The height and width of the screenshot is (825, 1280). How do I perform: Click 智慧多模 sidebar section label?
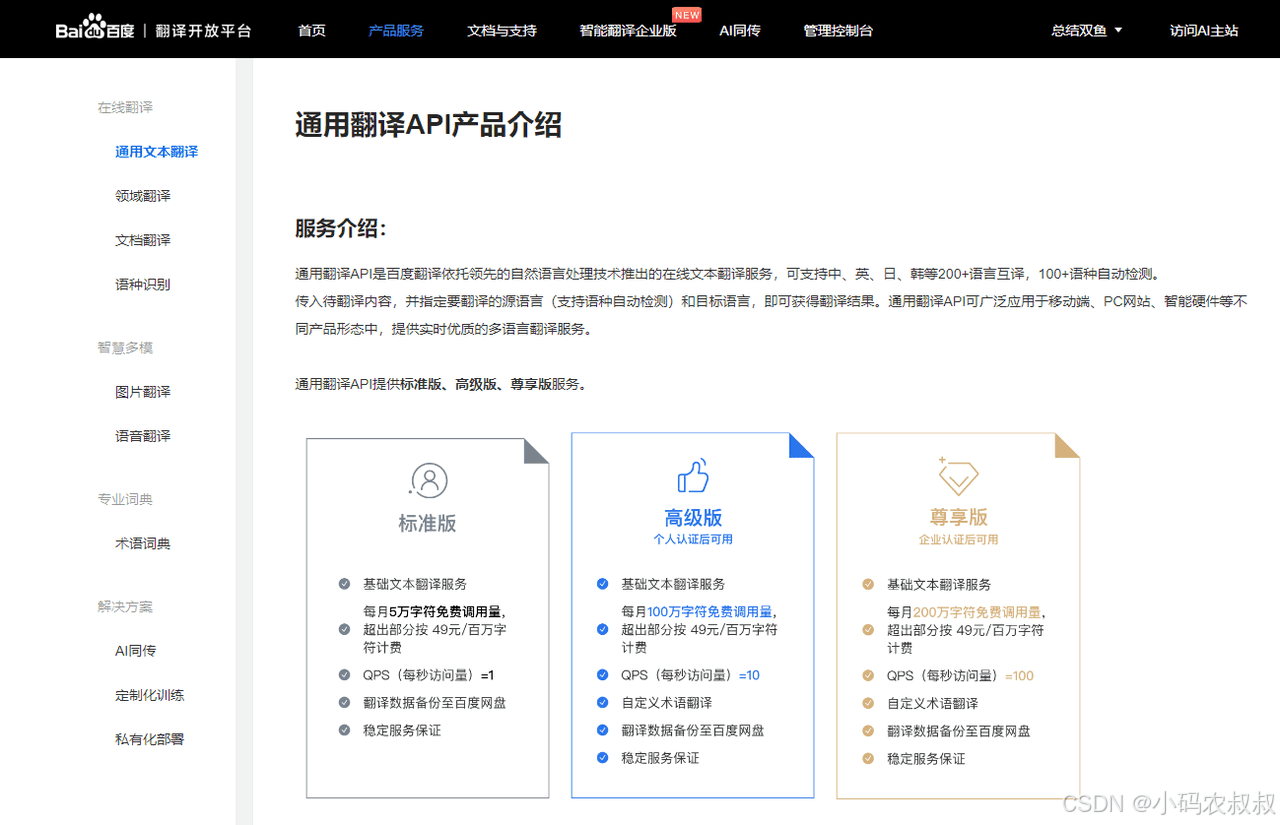(125, 347)
